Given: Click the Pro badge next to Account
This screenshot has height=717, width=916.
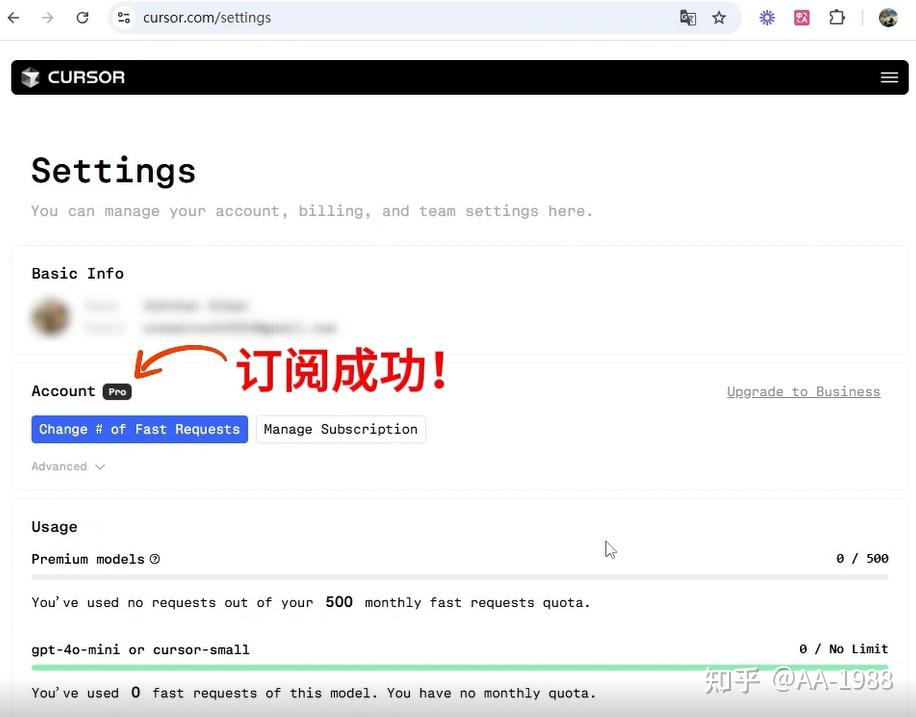Looking at the screenshot, I should 116,391.
